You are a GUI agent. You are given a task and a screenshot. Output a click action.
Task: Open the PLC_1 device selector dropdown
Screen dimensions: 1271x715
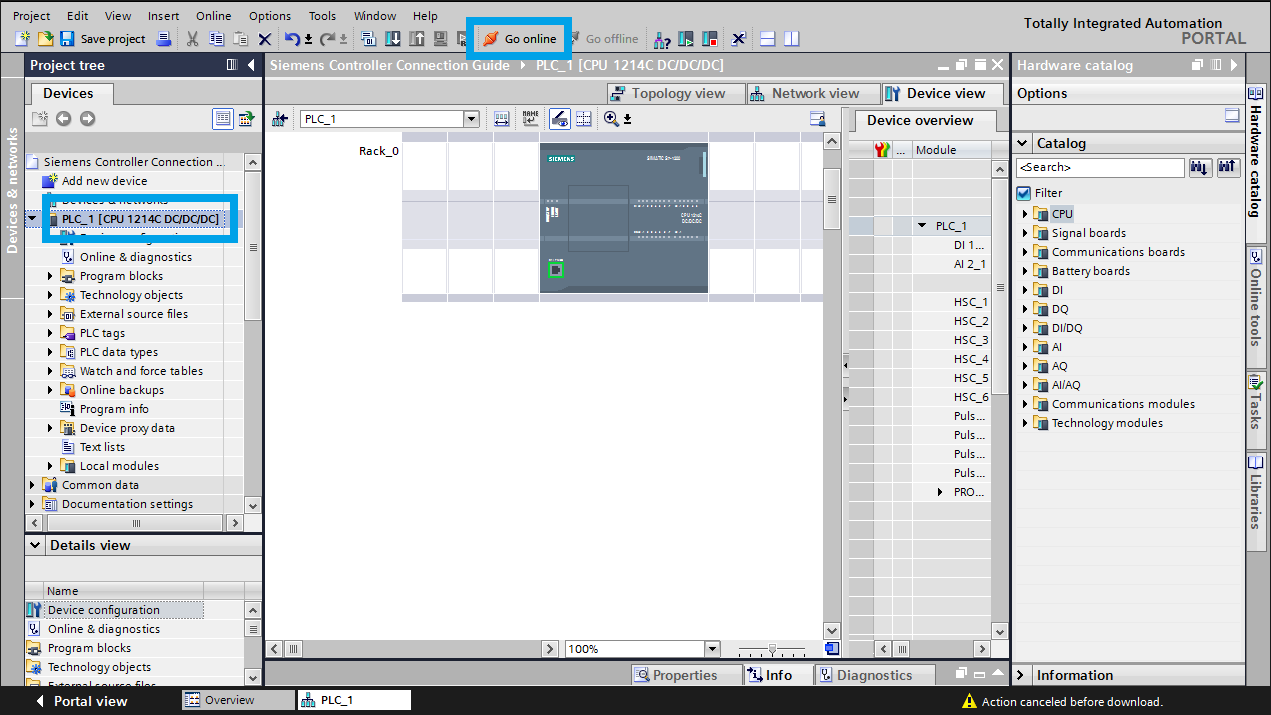[x=471, y=119]
